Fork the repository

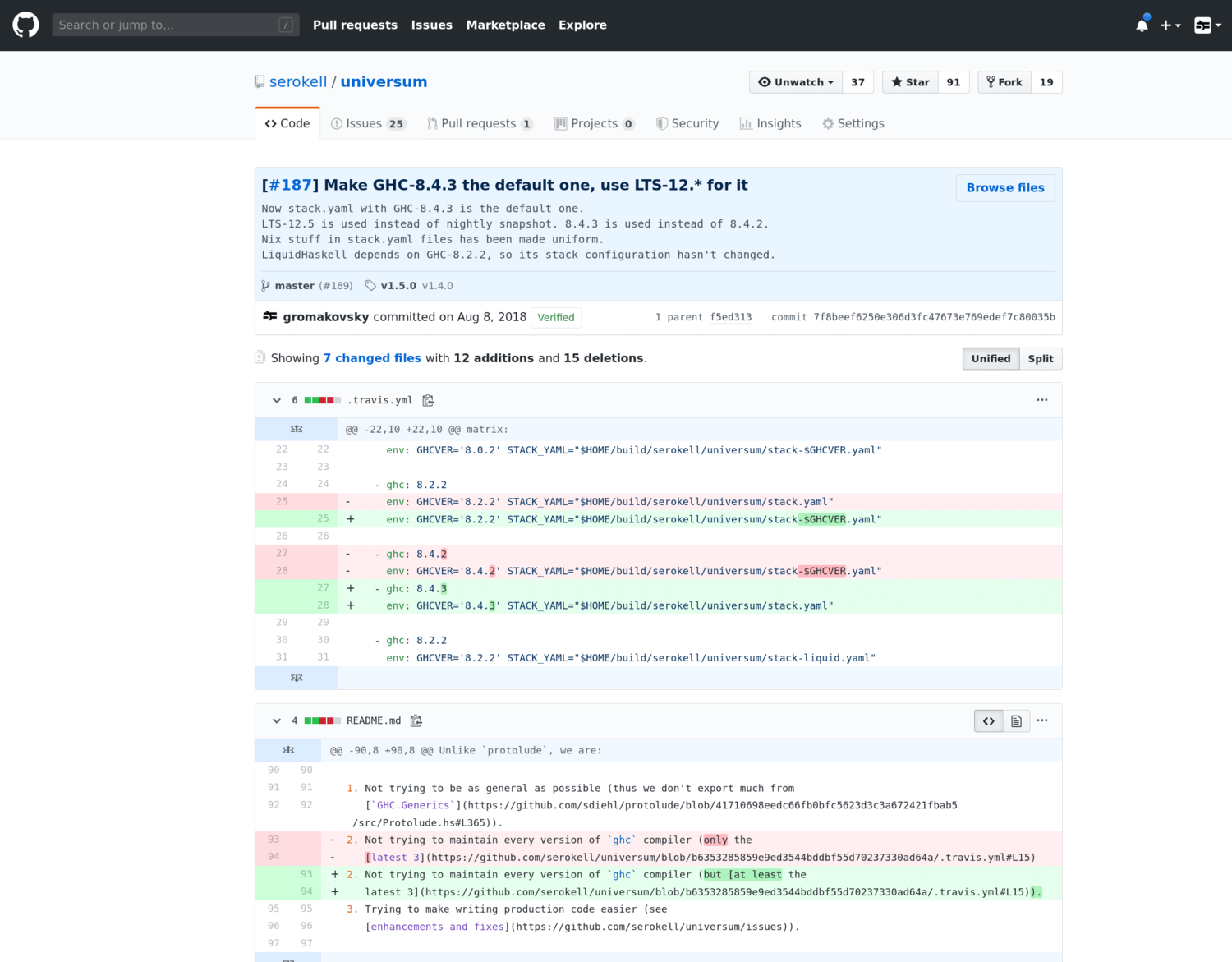[1004, 82]
